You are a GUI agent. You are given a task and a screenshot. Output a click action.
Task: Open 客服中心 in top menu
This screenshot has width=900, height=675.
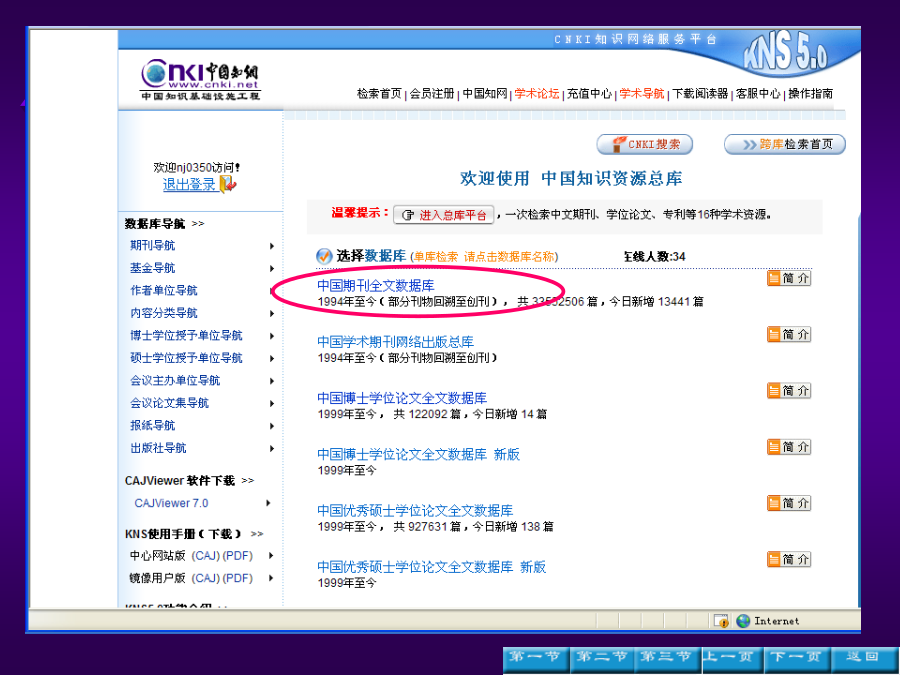tap(758, 94)
